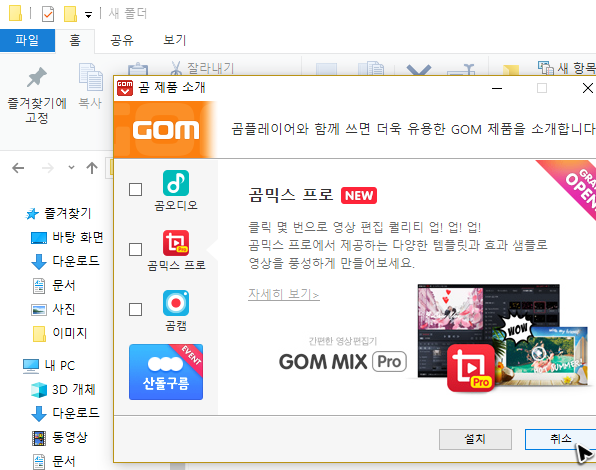Select the 곰캠 recorder icon
The height and width of the screenshot is (470, 596).
click(x=176, y=303)
